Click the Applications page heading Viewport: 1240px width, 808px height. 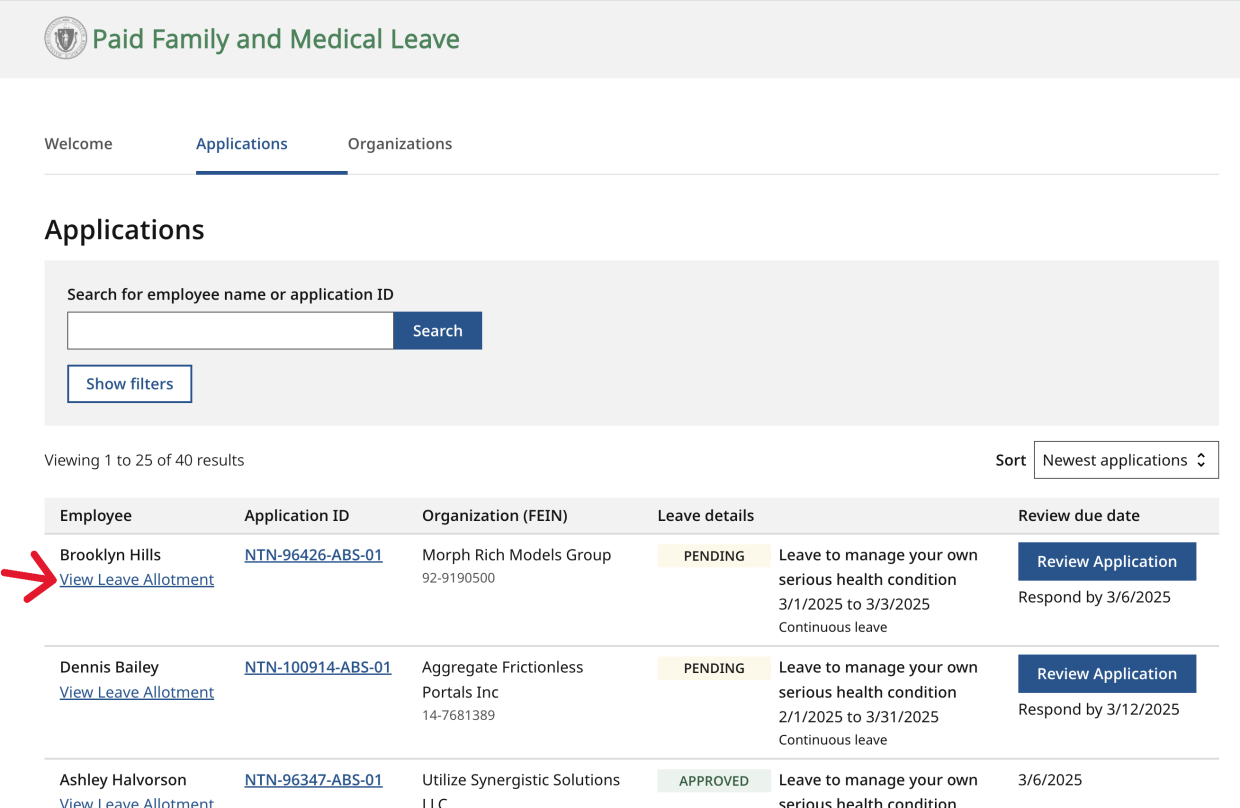[125, 230]
